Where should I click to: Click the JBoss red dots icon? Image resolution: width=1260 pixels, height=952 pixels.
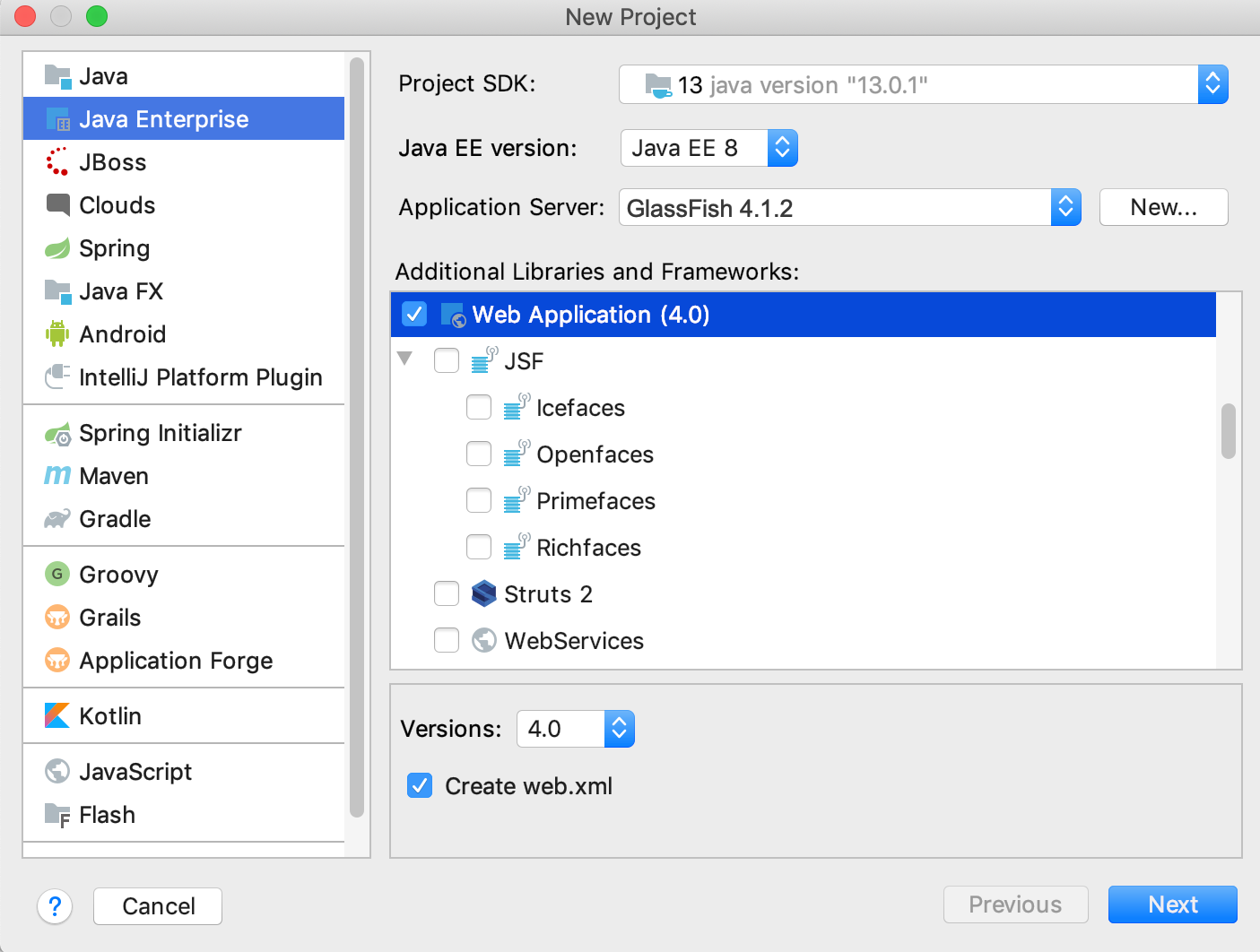pos(57,162)
